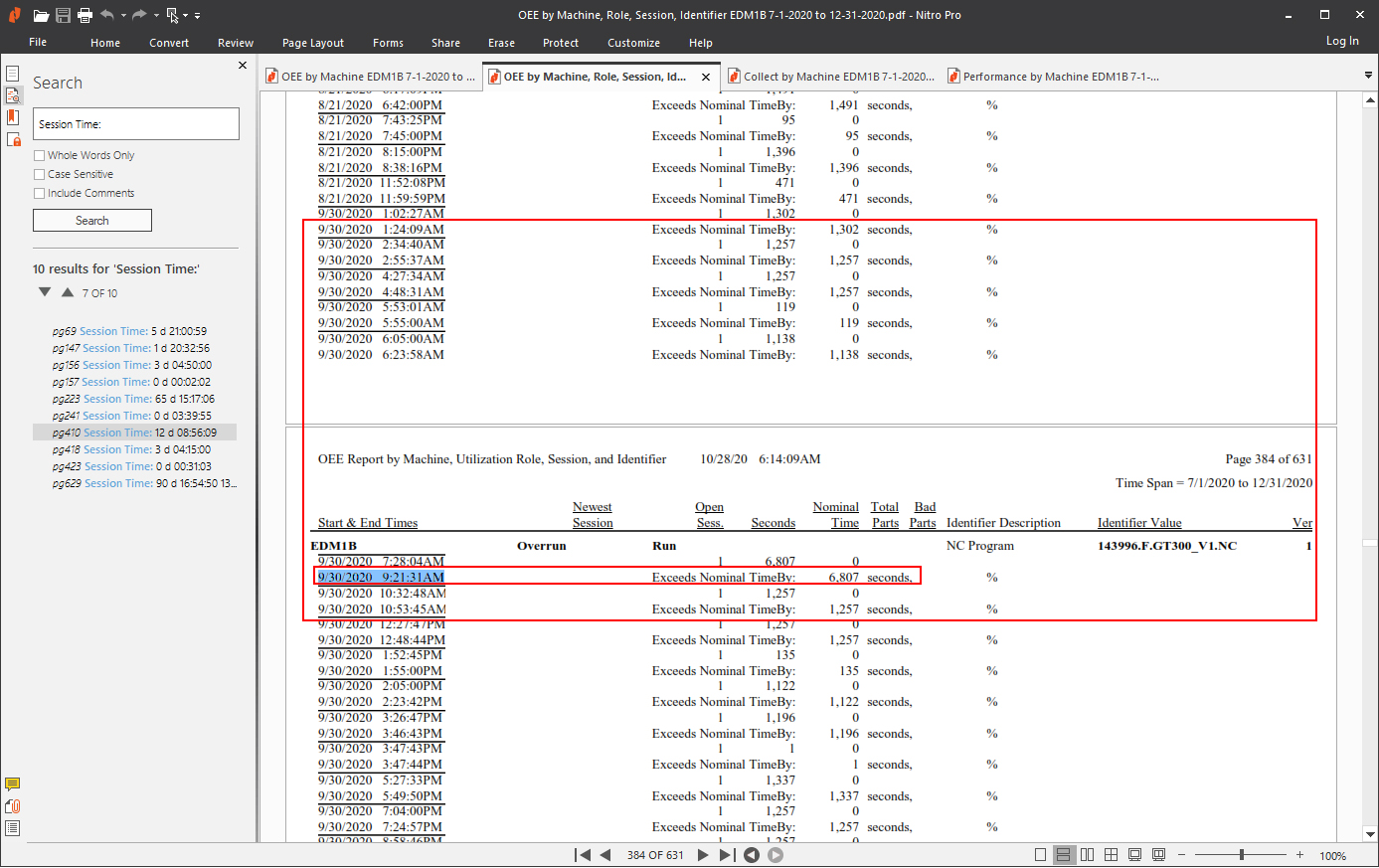Open the Select tool dropdown arrow
Image resolution: width=1379 pixels, height=868 pixels.
[x=185, y=16]
